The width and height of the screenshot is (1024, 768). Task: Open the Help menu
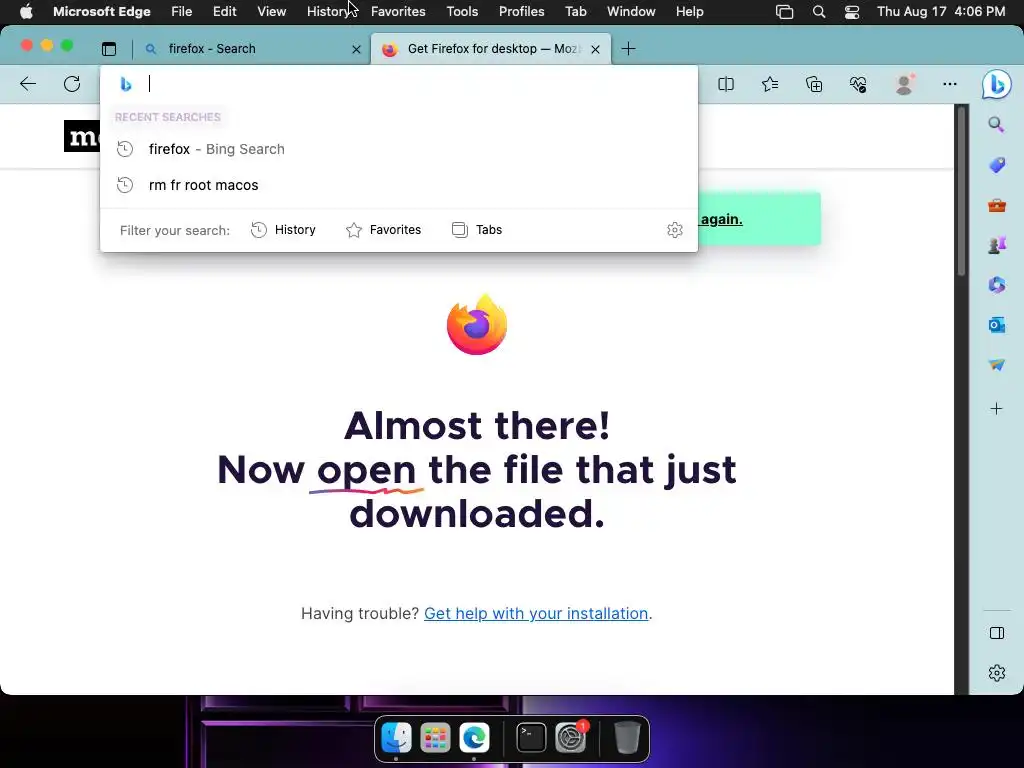point(690,12)
